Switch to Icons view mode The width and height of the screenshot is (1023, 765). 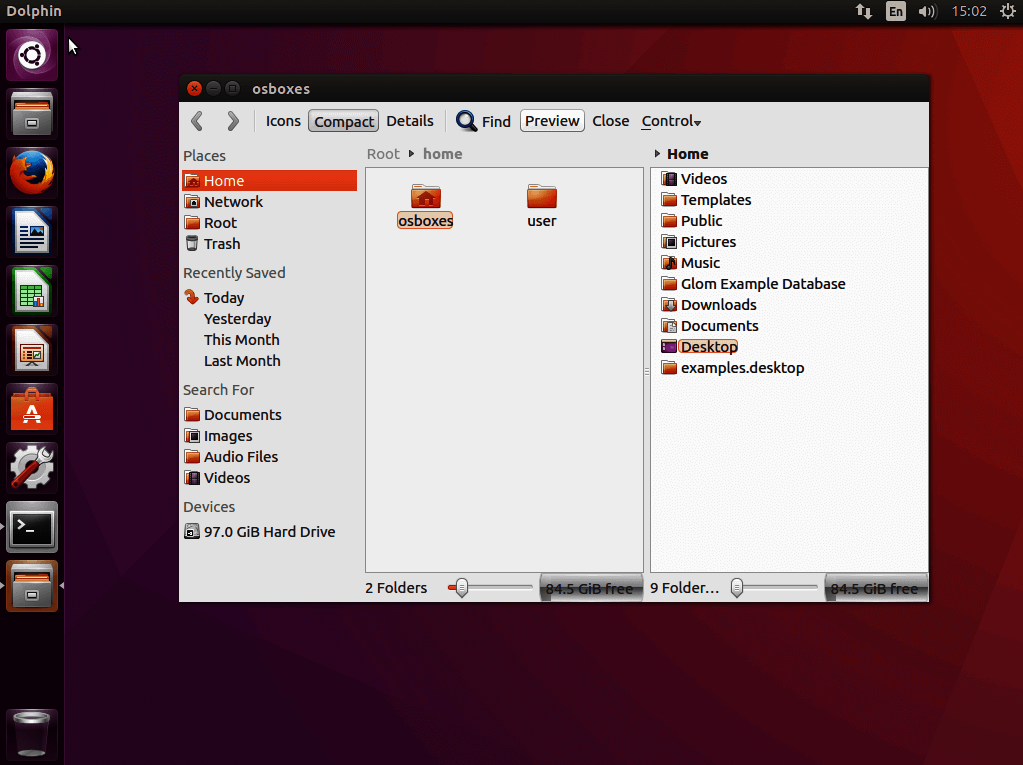pyautogui.click(x=283, y=120)
